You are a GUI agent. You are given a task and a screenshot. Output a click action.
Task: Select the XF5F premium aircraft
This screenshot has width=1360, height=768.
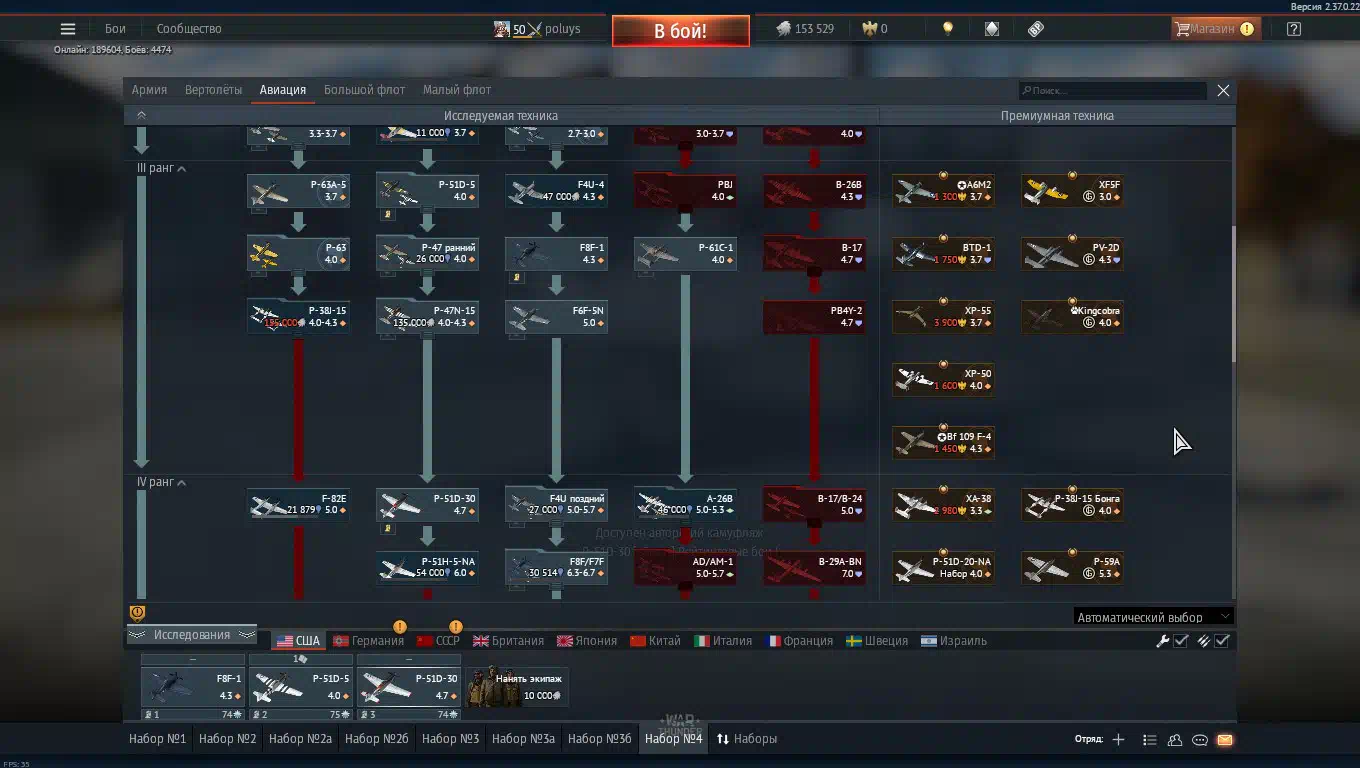1072,191
